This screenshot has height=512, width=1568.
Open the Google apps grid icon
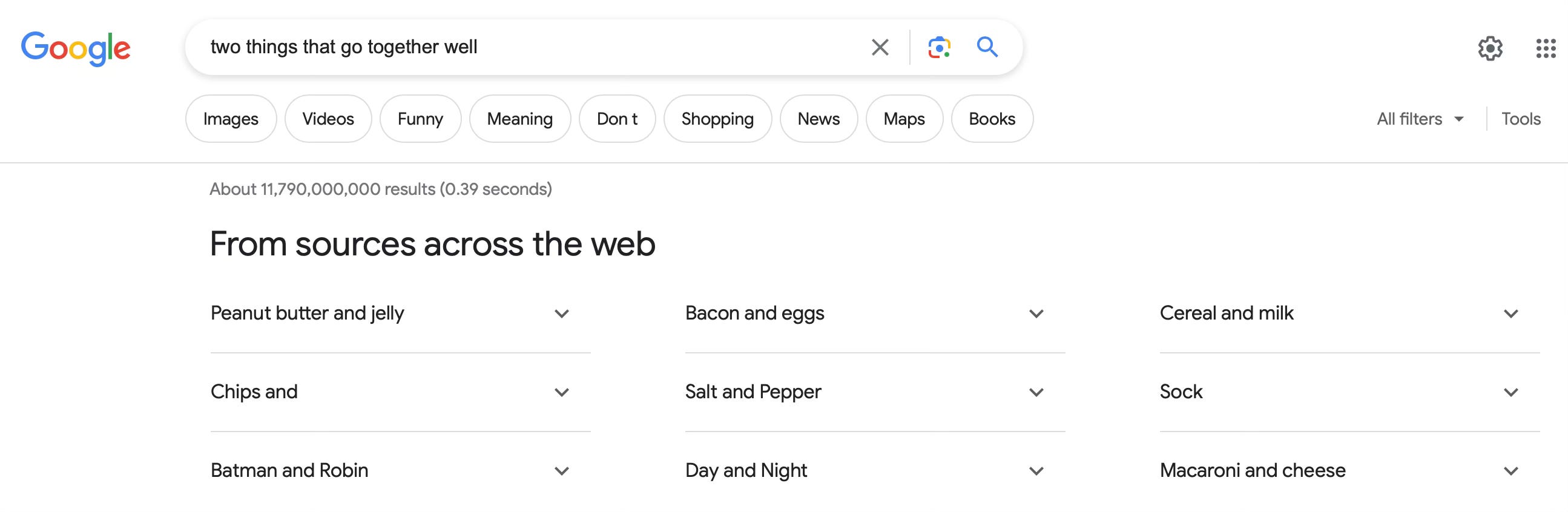click(x=1546, y=48)
